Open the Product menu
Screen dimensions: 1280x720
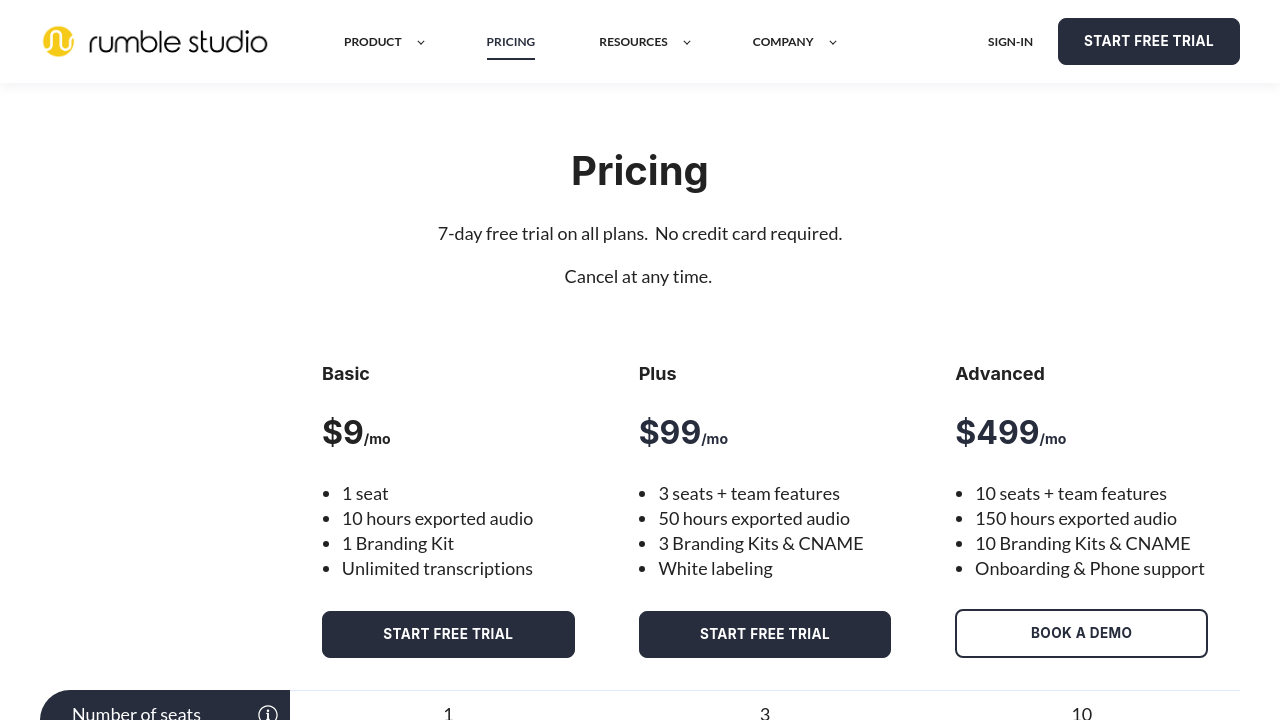click(373, 42)
